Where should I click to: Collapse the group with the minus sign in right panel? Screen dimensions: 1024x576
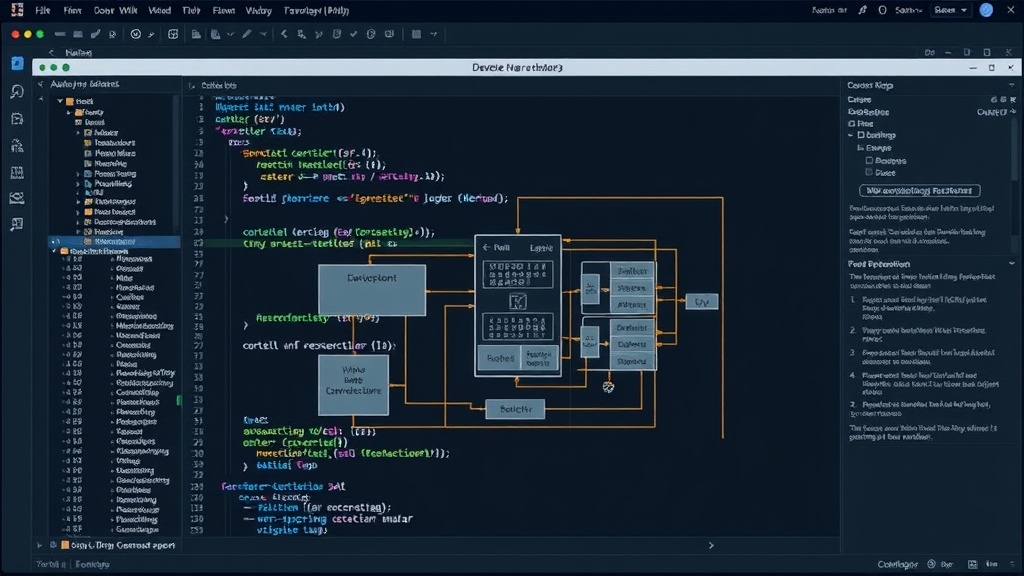click(x=851, y=135)
